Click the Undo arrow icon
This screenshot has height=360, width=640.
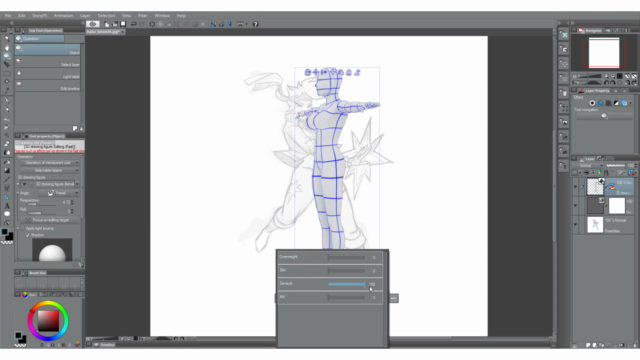tap(133, 24)
